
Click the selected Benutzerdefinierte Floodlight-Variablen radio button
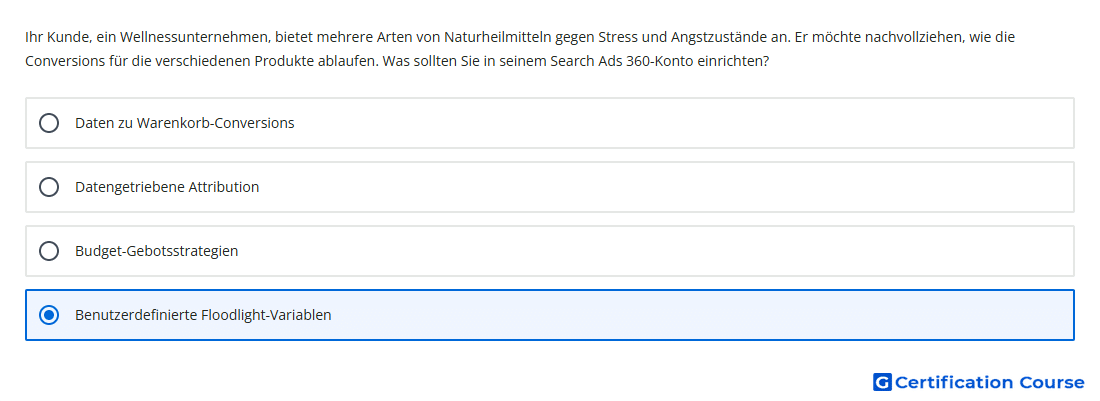click(49, 315)
